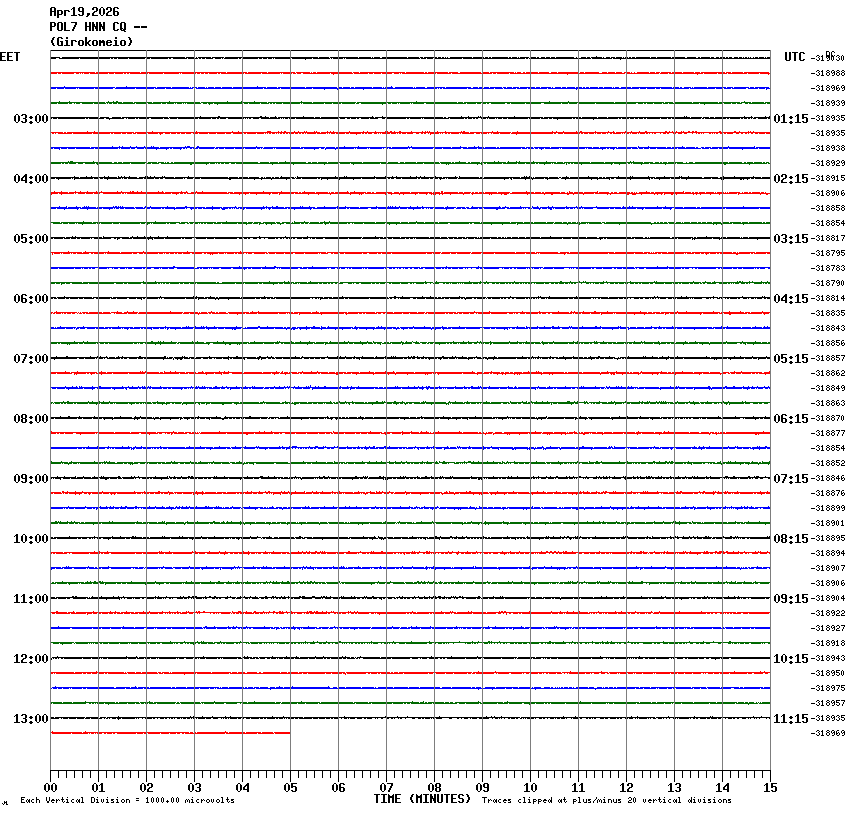
Task: Click the TIME (MINUTES) axis title
Action: (x=422, y=799)
